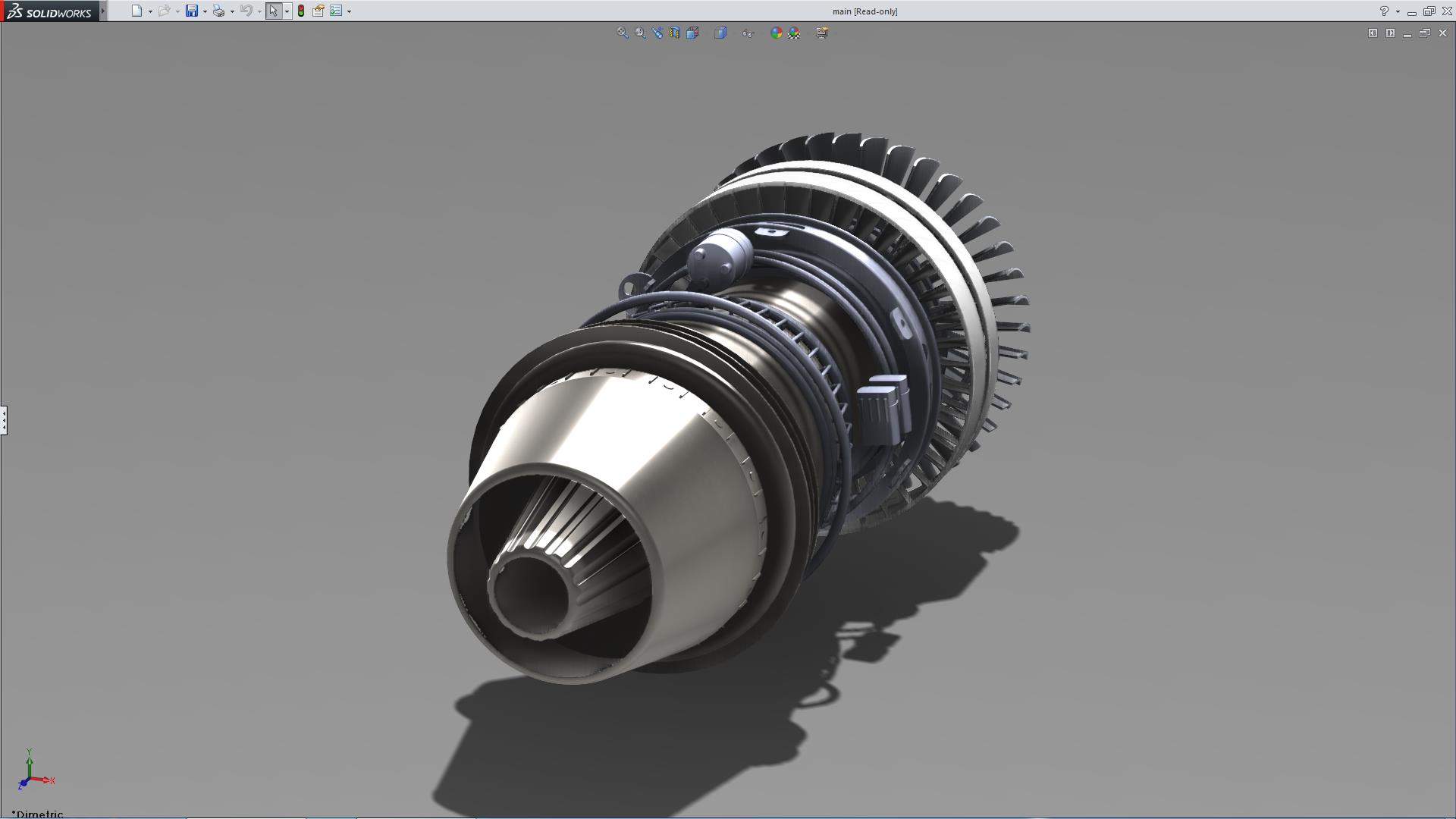Expand the SolidWorks menu flyout arrow
This screenshot has height=819, width=1456.
pos(103,11)
